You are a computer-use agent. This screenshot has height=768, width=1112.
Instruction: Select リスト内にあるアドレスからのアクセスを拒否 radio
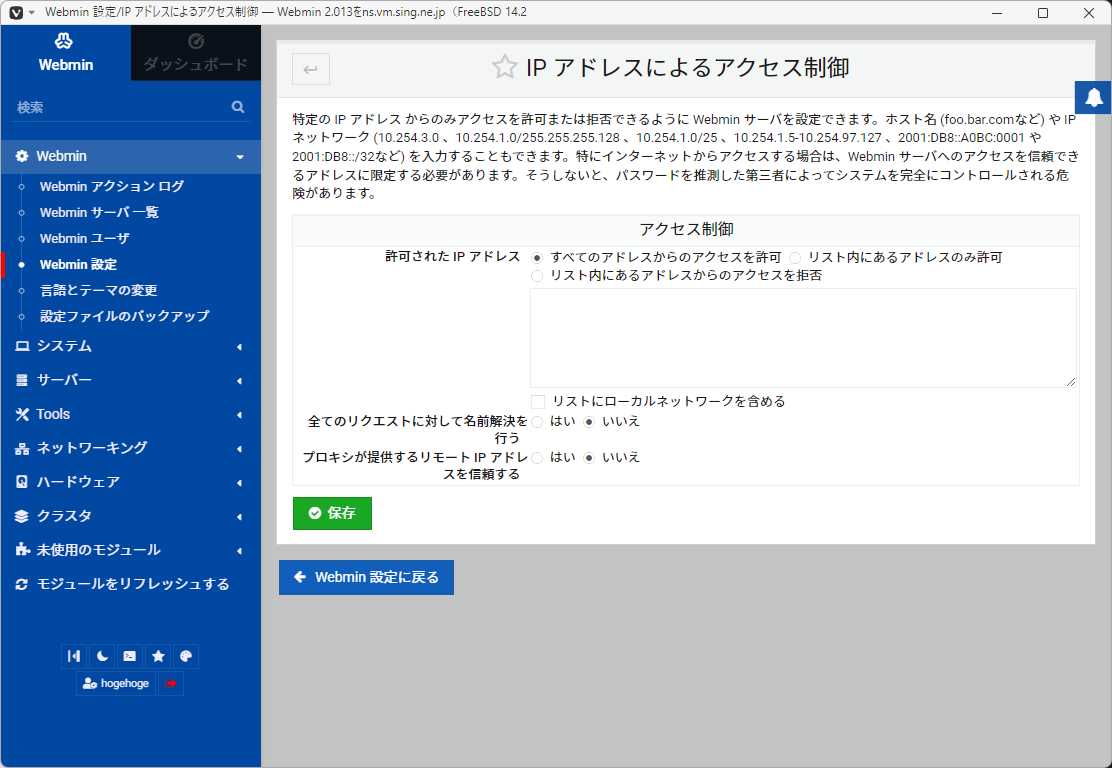(x=537, y=276)
